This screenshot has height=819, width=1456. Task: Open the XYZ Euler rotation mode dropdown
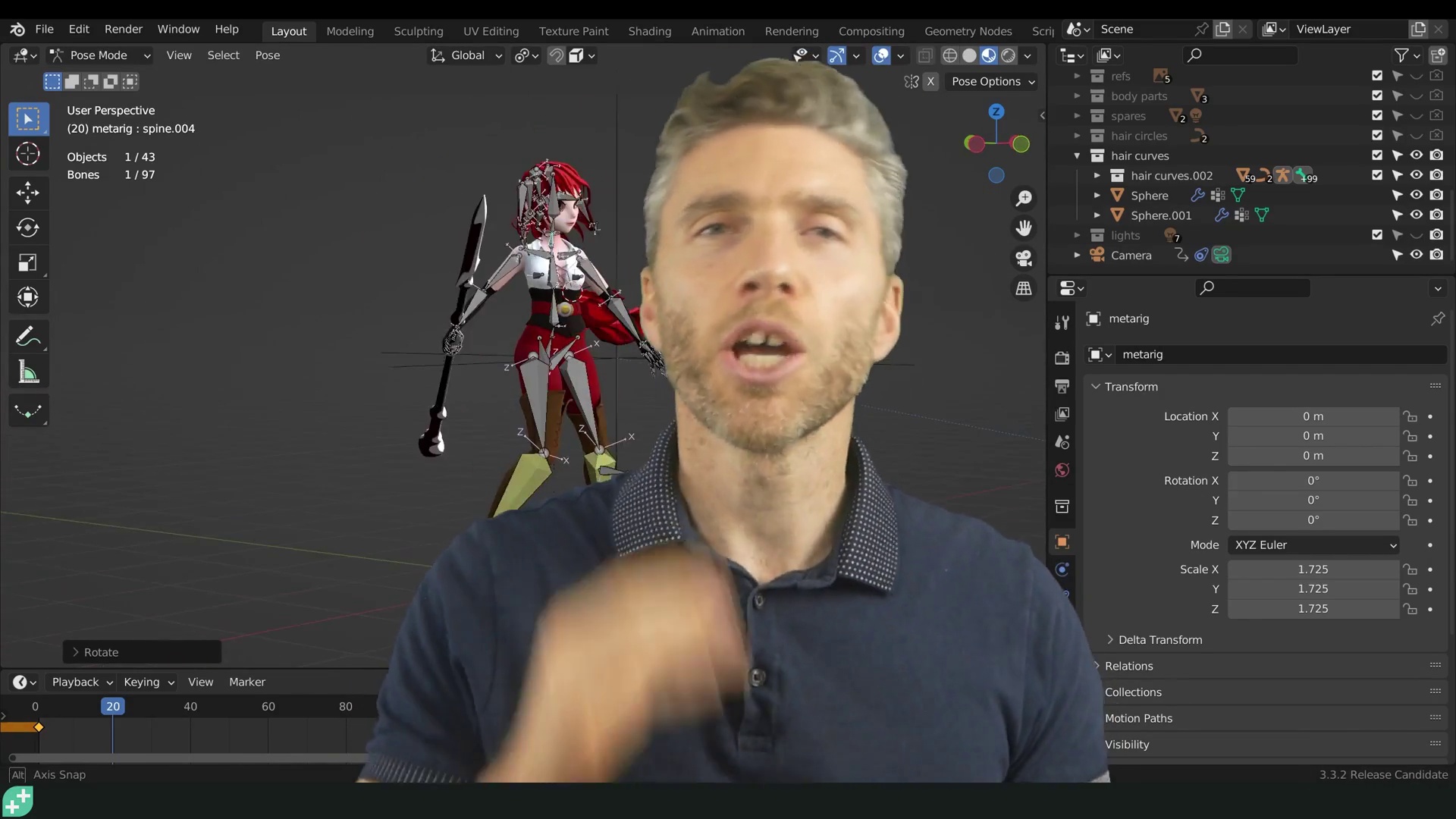(x=1313, y=545)
